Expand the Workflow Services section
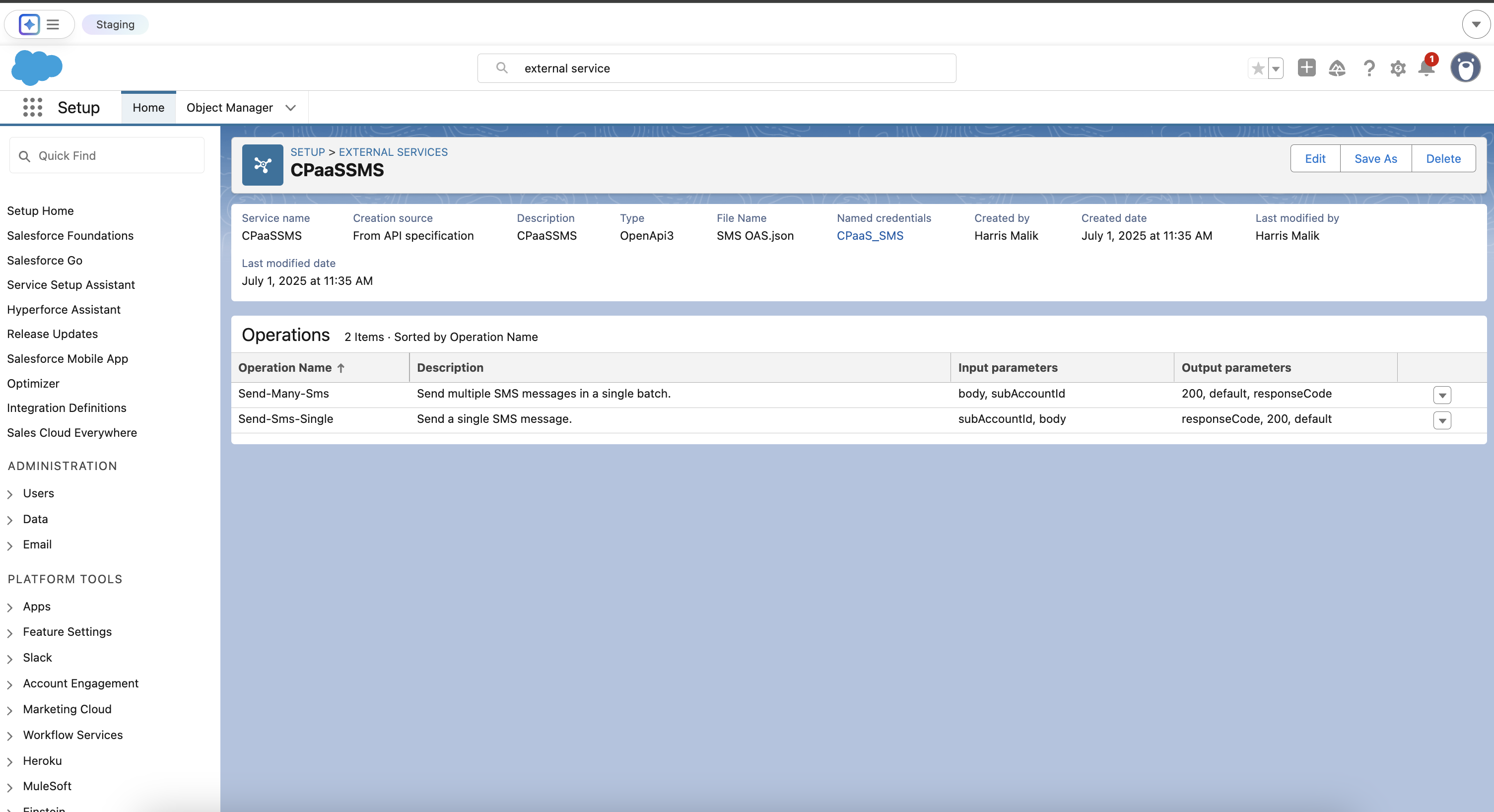Viewport: 1494px width, 812px height. click(x=10, y=736)
